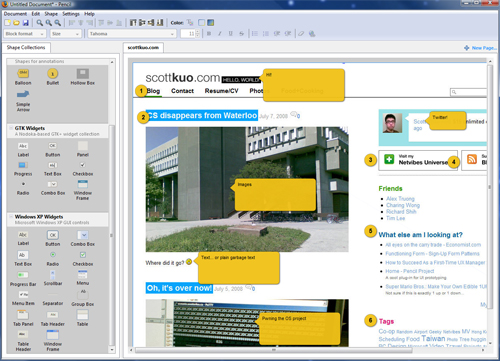The height and width of the screenshot is (361, 500).
Task: Open the Block format dropdown
Action: 24,34
